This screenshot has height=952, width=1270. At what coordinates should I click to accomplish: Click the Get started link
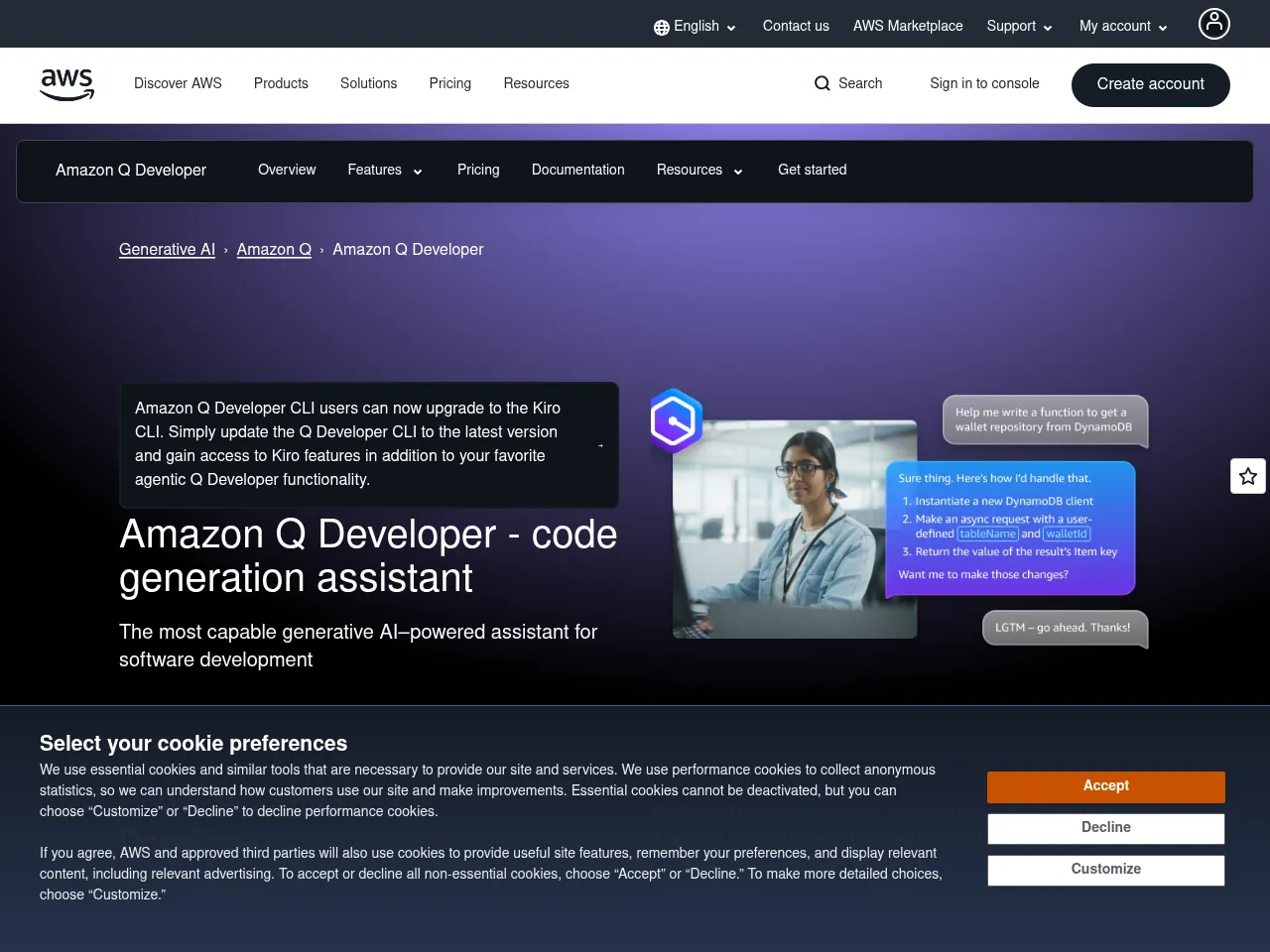(812, 171)
